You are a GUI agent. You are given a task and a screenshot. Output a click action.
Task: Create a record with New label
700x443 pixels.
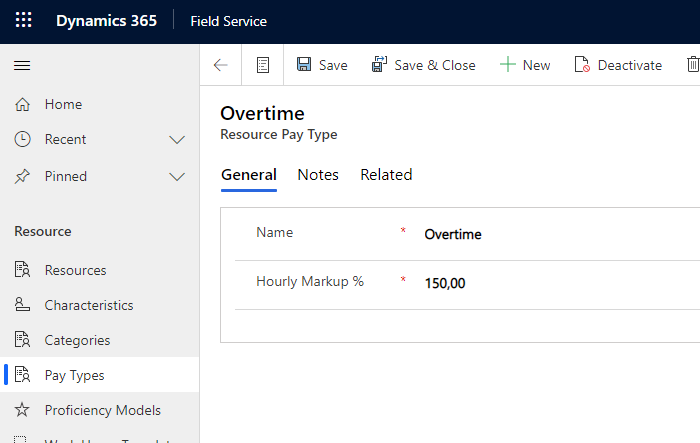pyautogui.click(x=536, y=65)
